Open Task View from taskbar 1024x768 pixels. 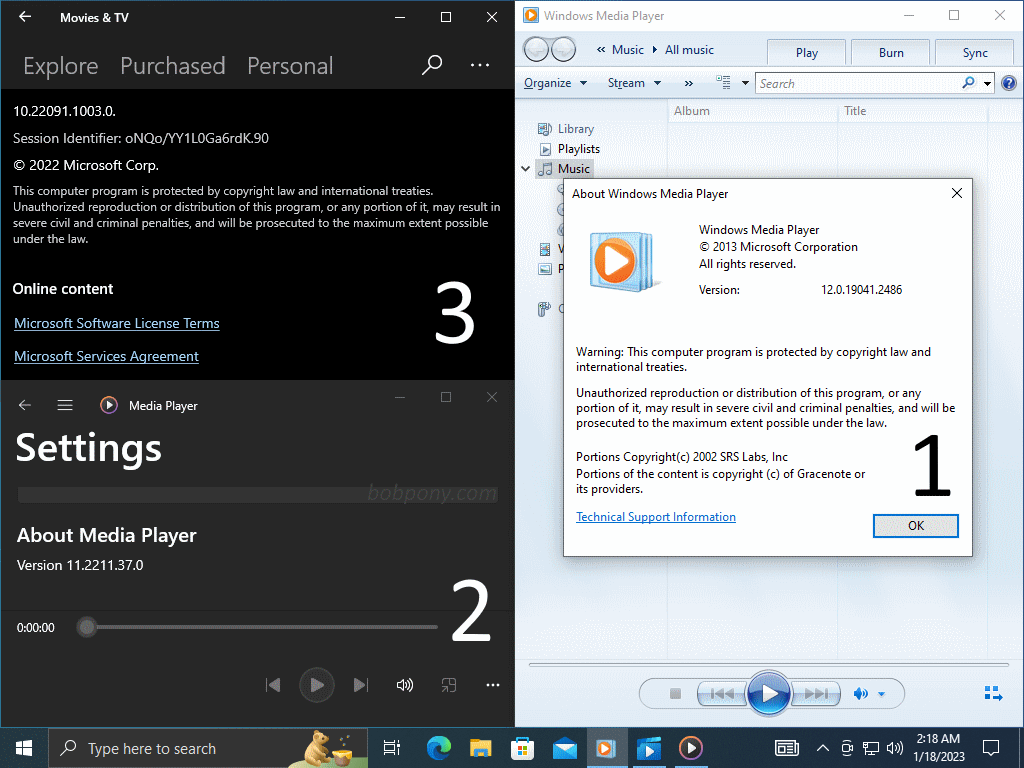392,748
